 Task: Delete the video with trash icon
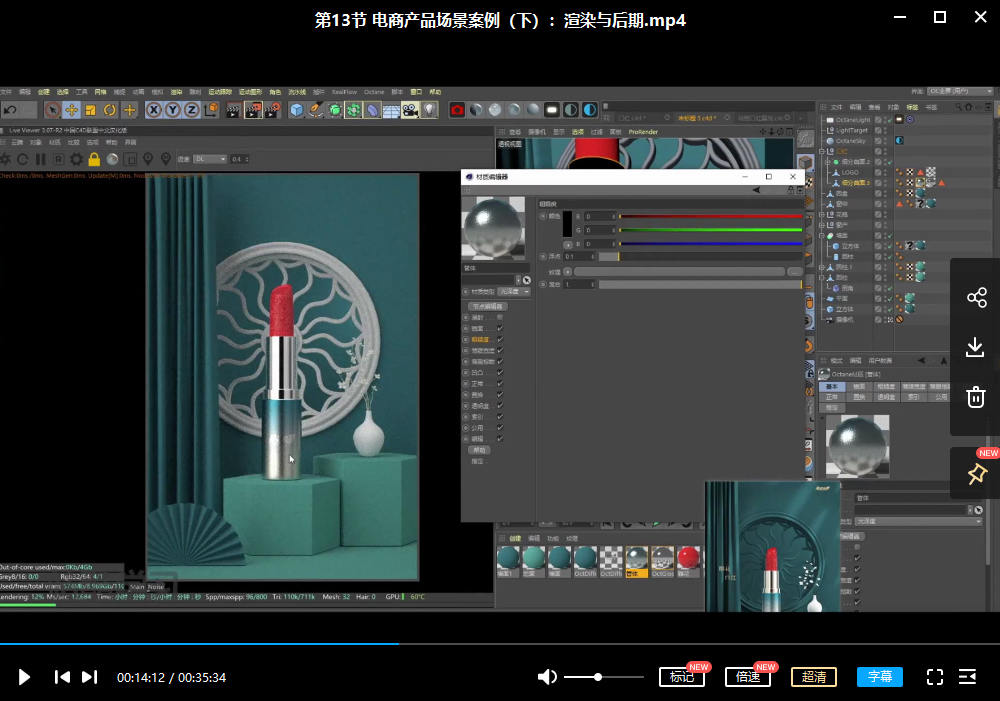point(976,397)
